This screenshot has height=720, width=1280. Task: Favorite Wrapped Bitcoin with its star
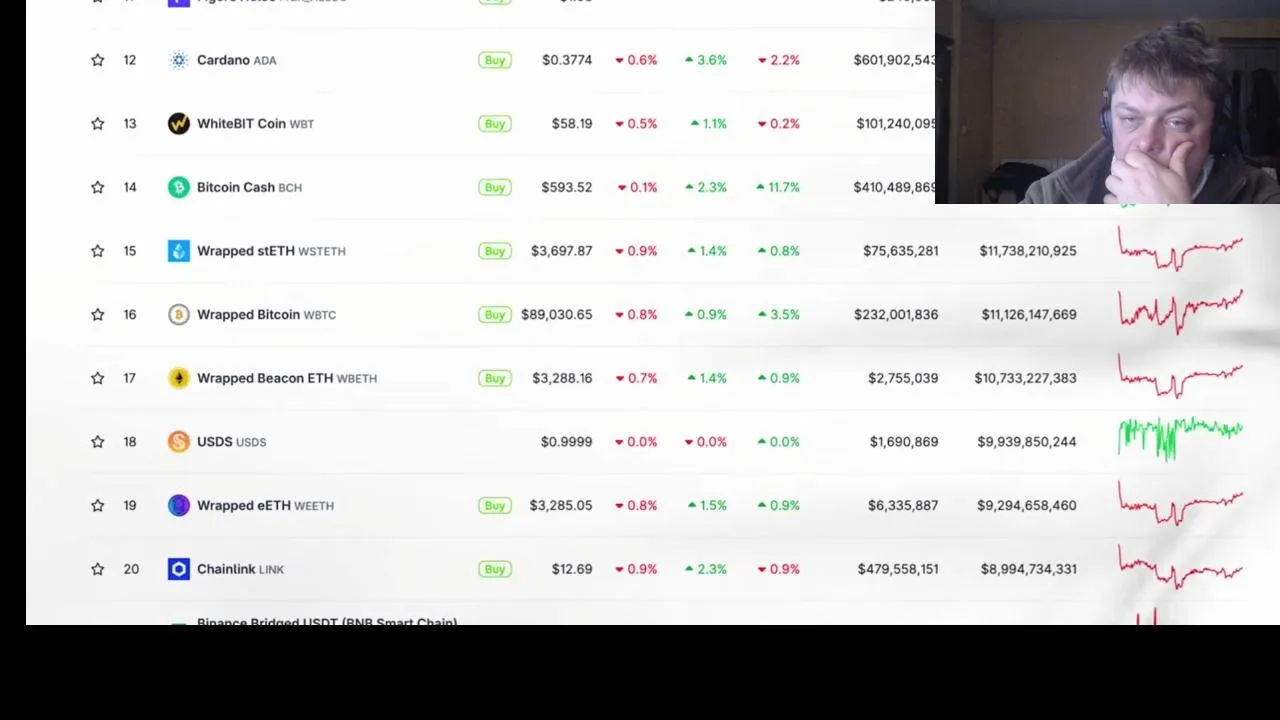tap(97, 314)
